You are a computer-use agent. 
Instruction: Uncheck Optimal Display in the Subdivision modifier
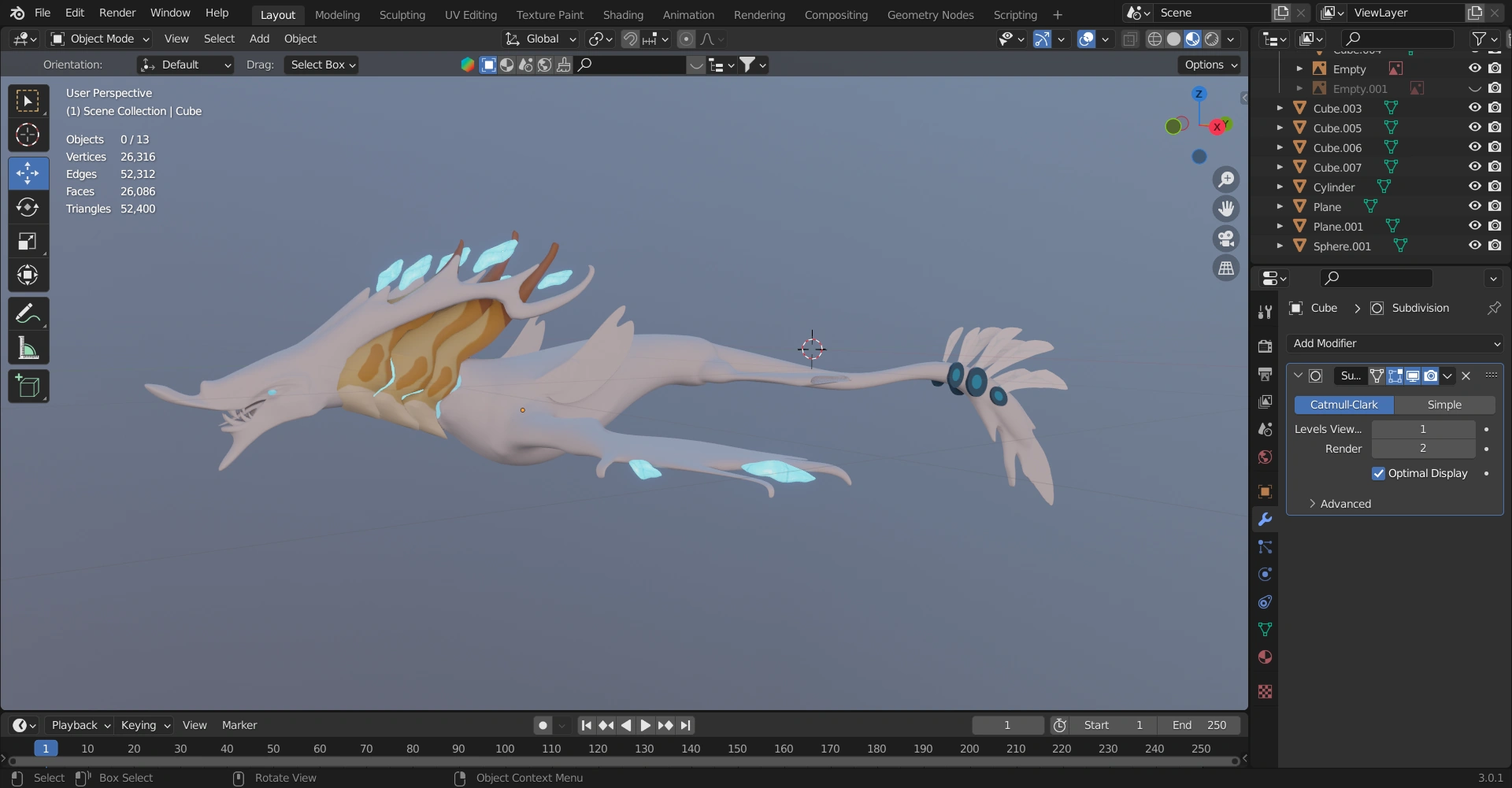[x=1378, y=473]
